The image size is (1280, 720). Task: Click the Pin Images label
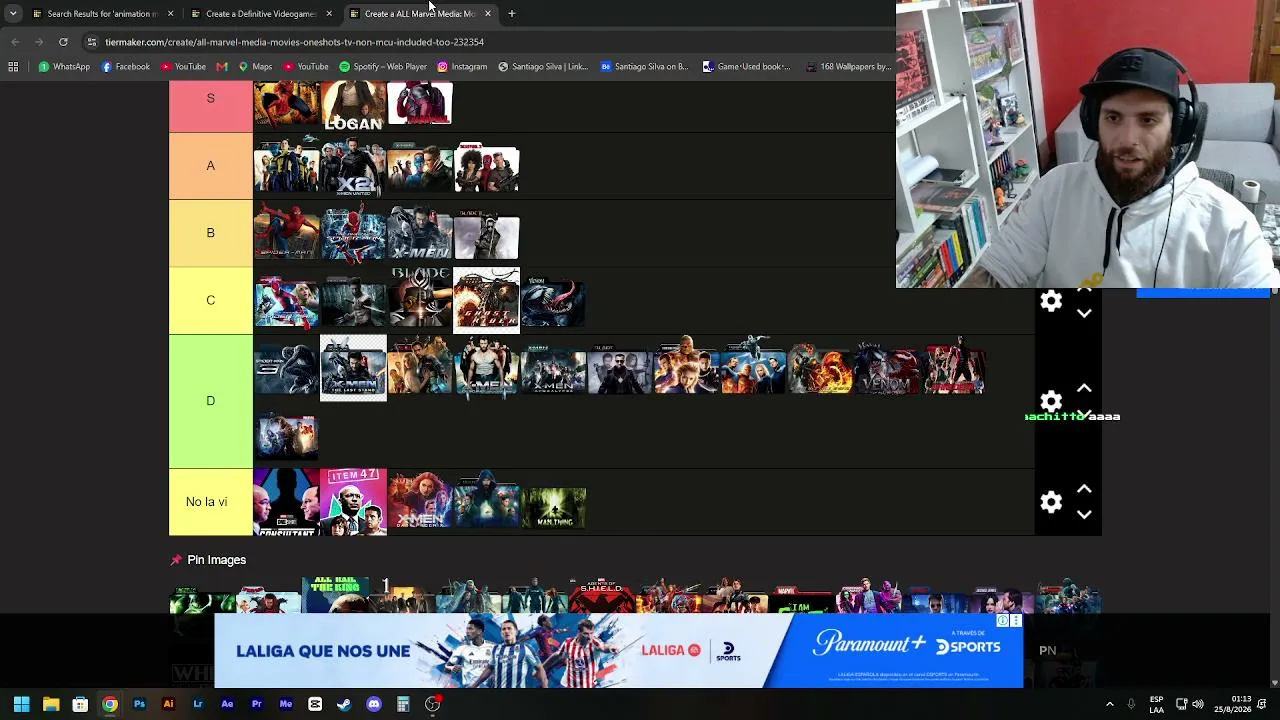point(216,560)
